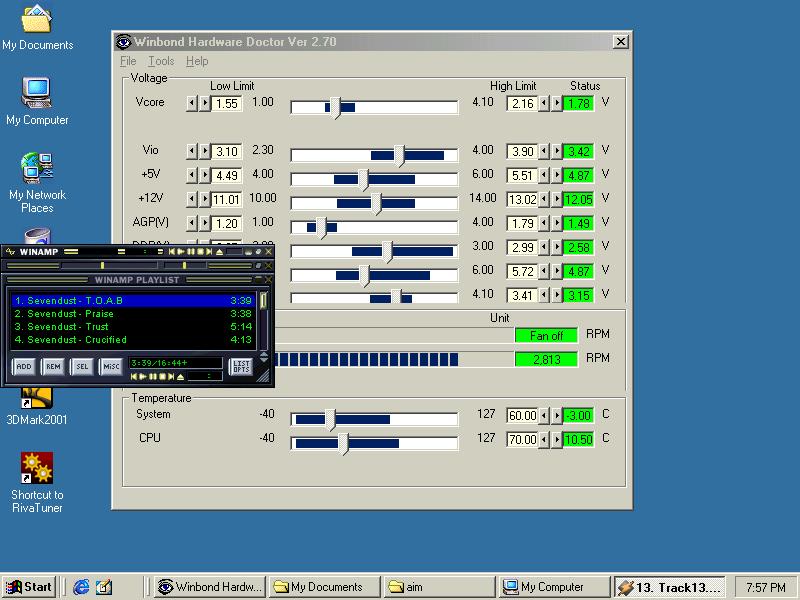
Task: Open the My Documents desktop icon
Action: [37, 28]
